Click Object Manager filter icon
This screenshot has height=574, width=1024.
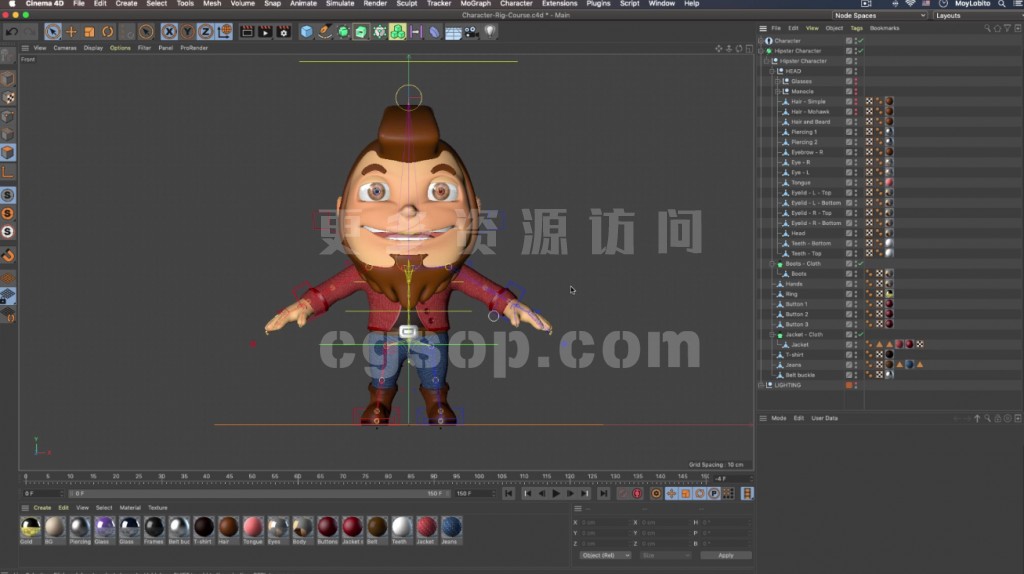click(1008, 28)
